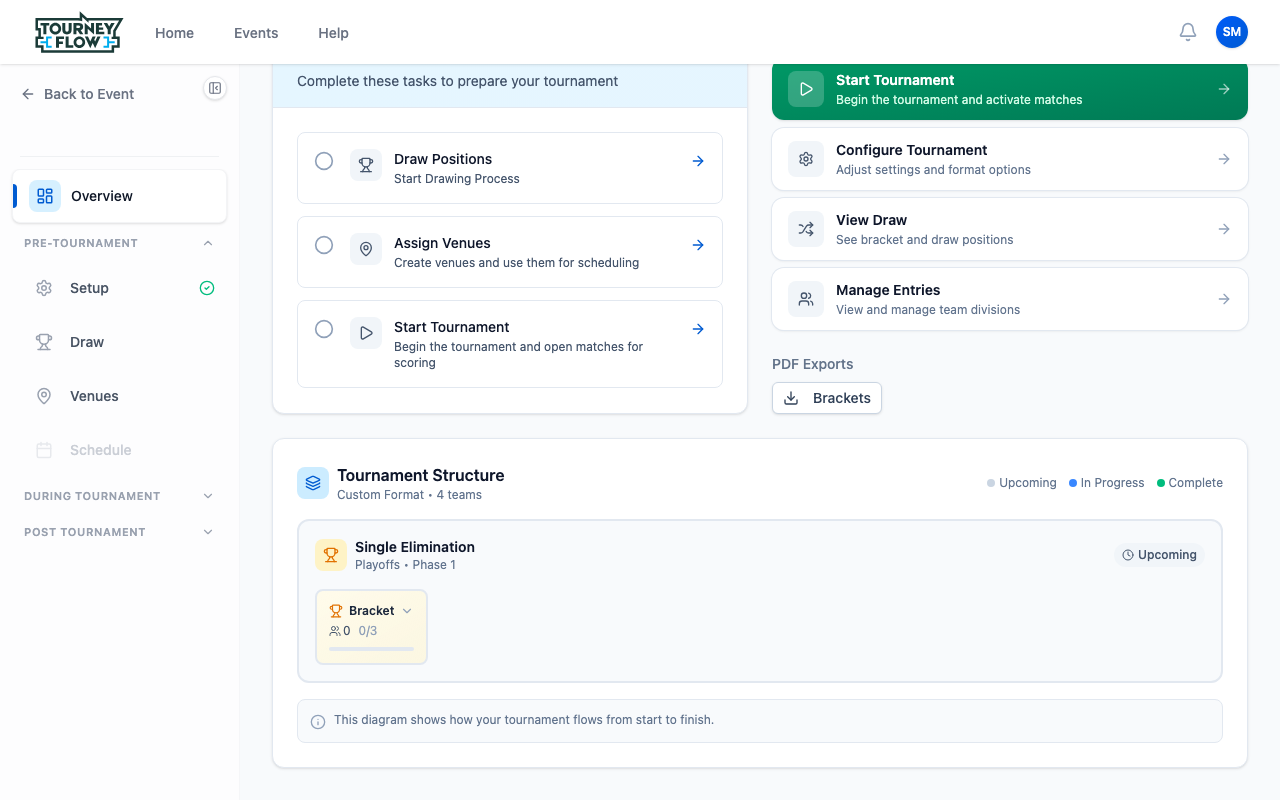Click the play icon in Start Tournament task
Screen dimensions: 1280x800
point(366,333)
